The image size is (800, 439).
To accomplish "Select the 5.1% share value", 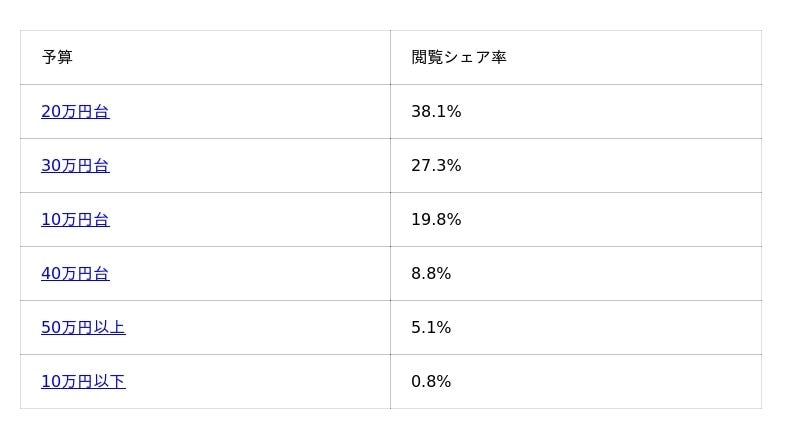I will pos(431,328).
